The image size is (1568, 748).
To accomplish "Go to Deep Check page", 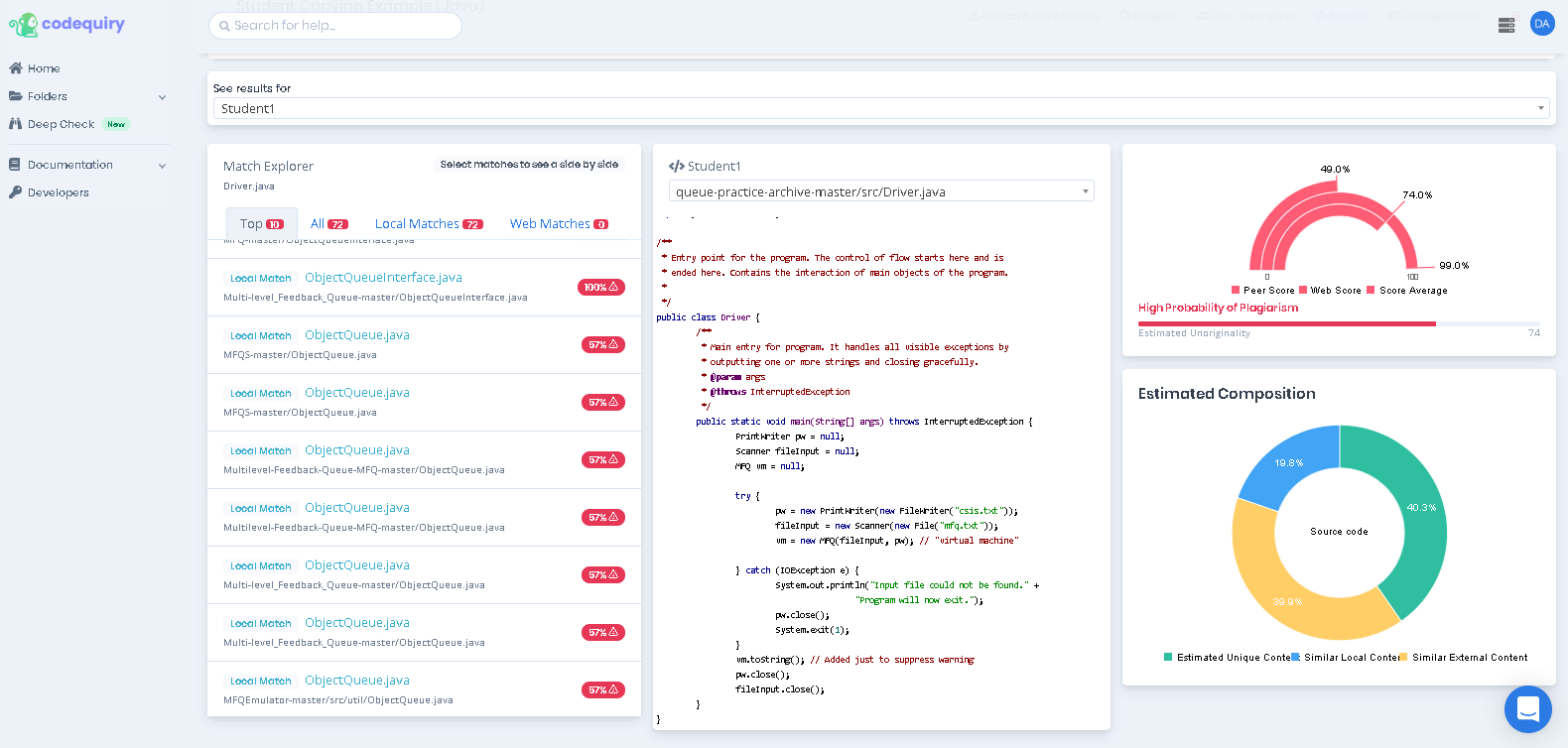I will (x=61, y=124).
